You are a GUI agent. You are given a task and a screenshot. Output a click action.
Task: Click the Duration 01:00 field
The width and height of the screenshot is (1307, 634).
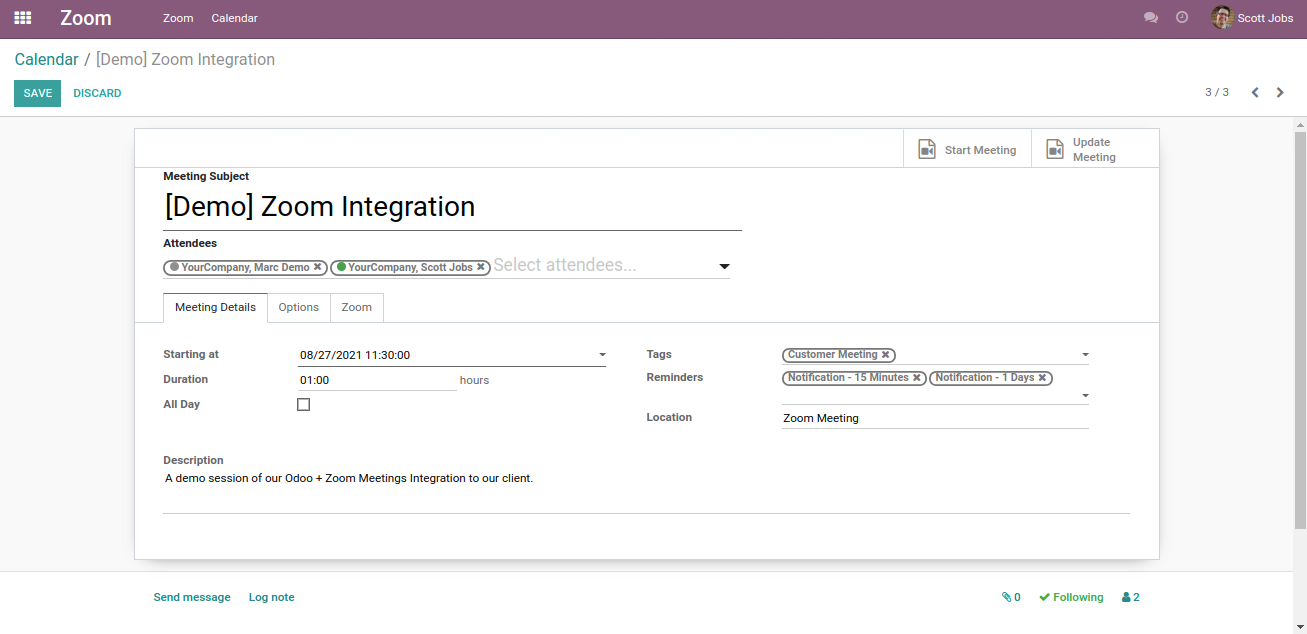pyautogui.click(x=377, y=380)
